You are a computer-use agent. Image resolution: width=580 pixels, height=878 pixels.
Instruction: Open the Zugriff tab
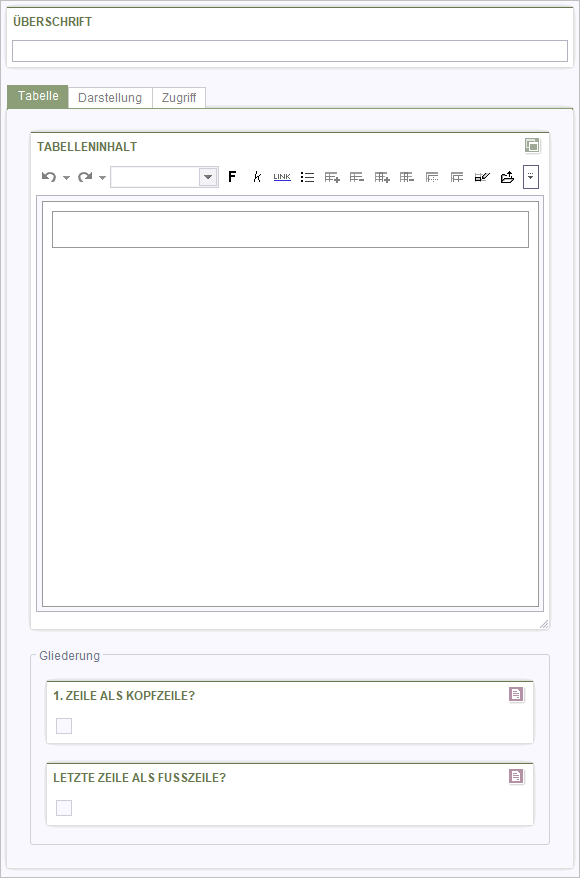coord(179,97)
